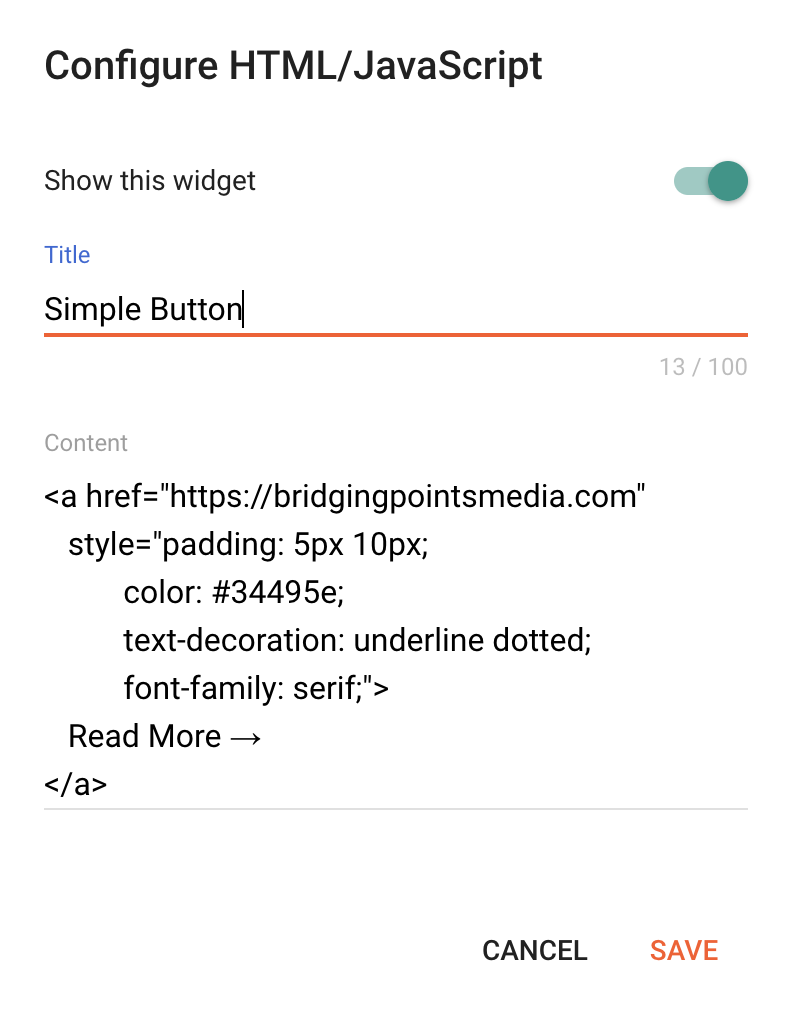
Task: Select the Title field label
Action: [x=67, y=255]
